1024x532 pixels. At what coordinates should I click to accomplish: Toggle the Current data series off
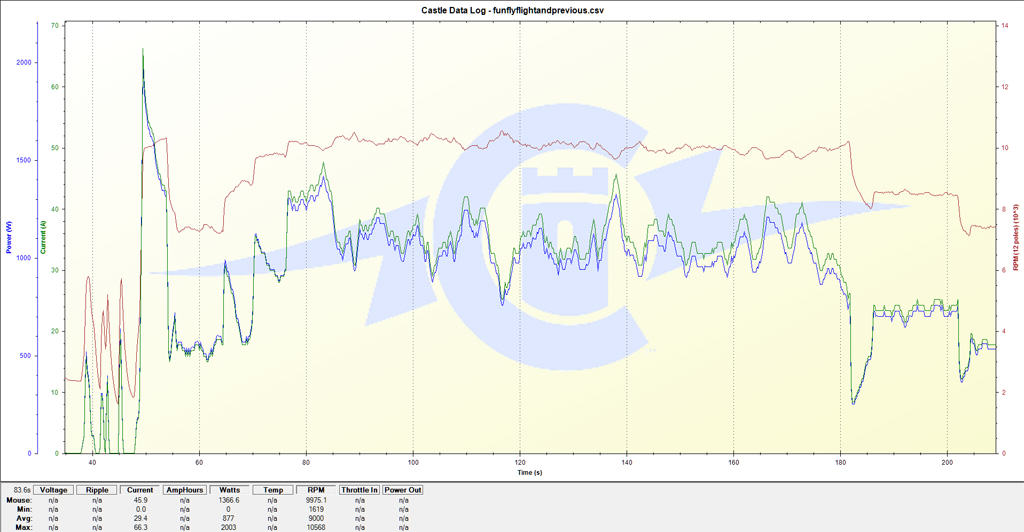coord(140,490)
